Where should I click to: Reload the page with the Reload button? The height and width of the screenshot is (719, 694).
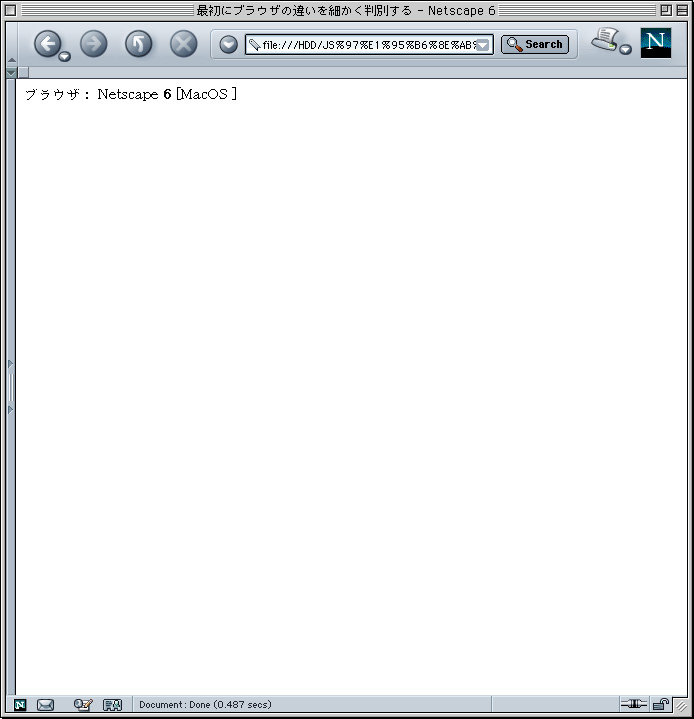pos(139,44)
